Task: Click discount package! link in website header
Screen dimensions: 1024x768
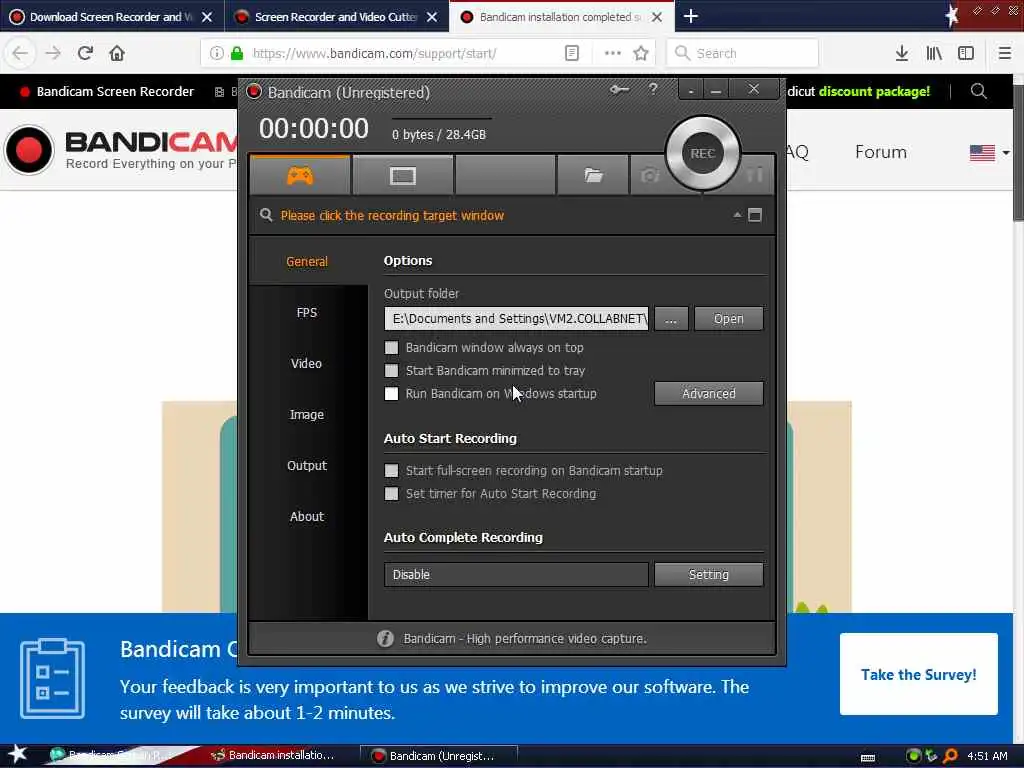Action: pyautogui.click(x=874, y=91)
